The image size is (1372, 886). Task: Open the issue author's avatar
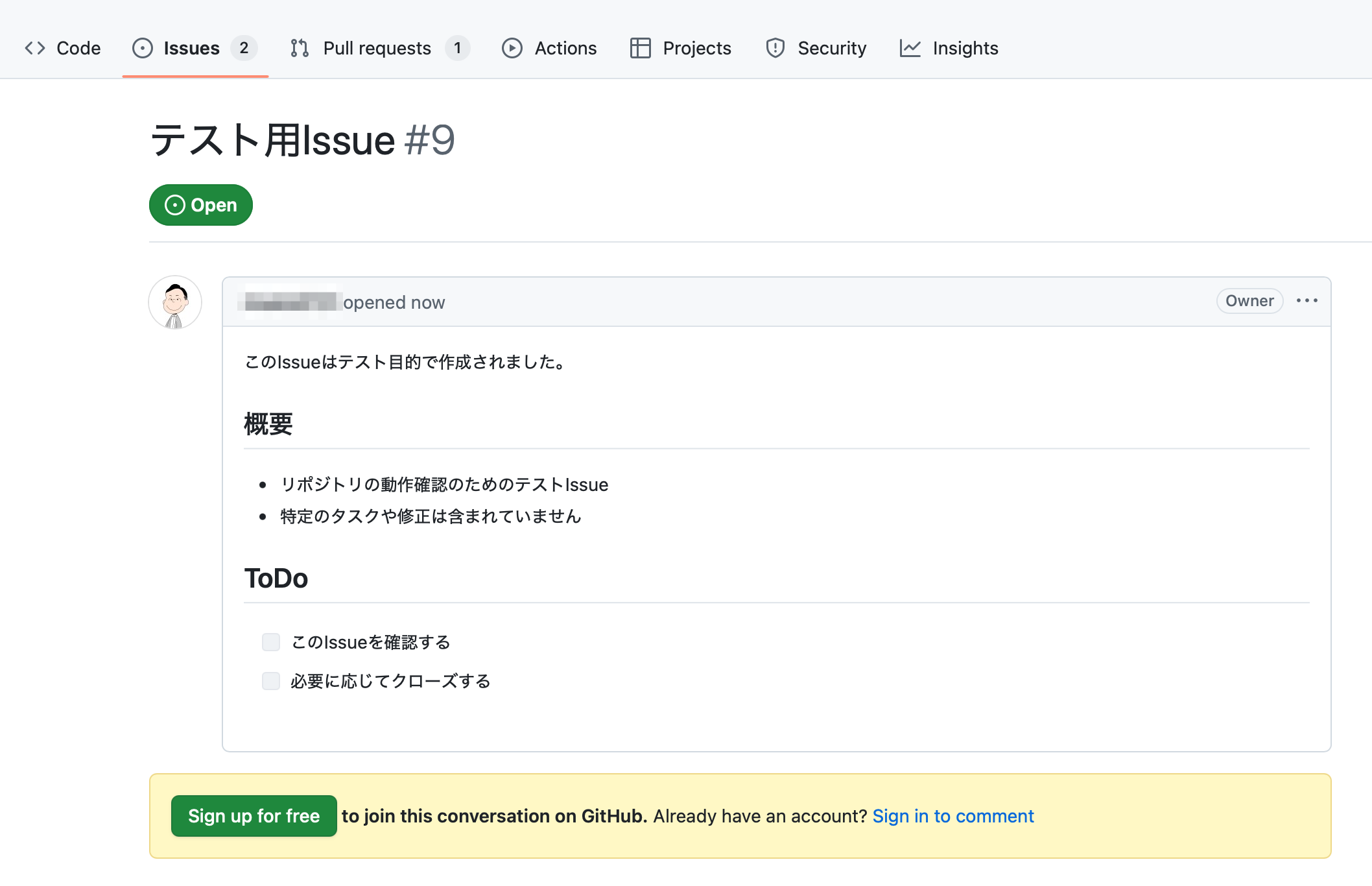click(175, 302)
